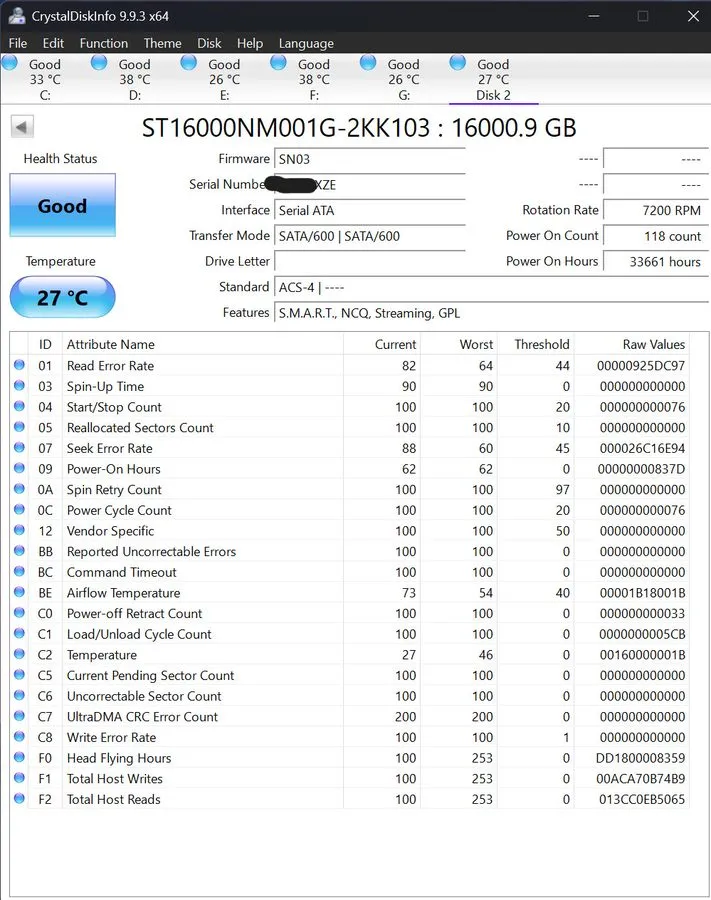The image size is (711, 900).
Task: Click status orb for Start/Stop Count
Action: tap(19, 406)
